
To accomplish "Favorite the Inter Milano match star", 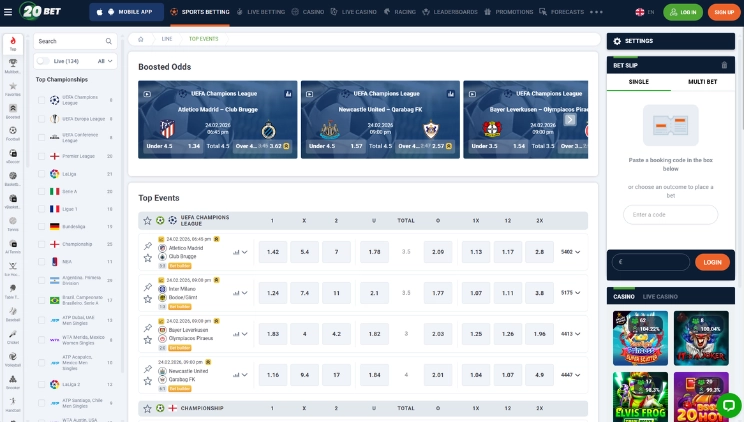I will [x=148, y=299].
